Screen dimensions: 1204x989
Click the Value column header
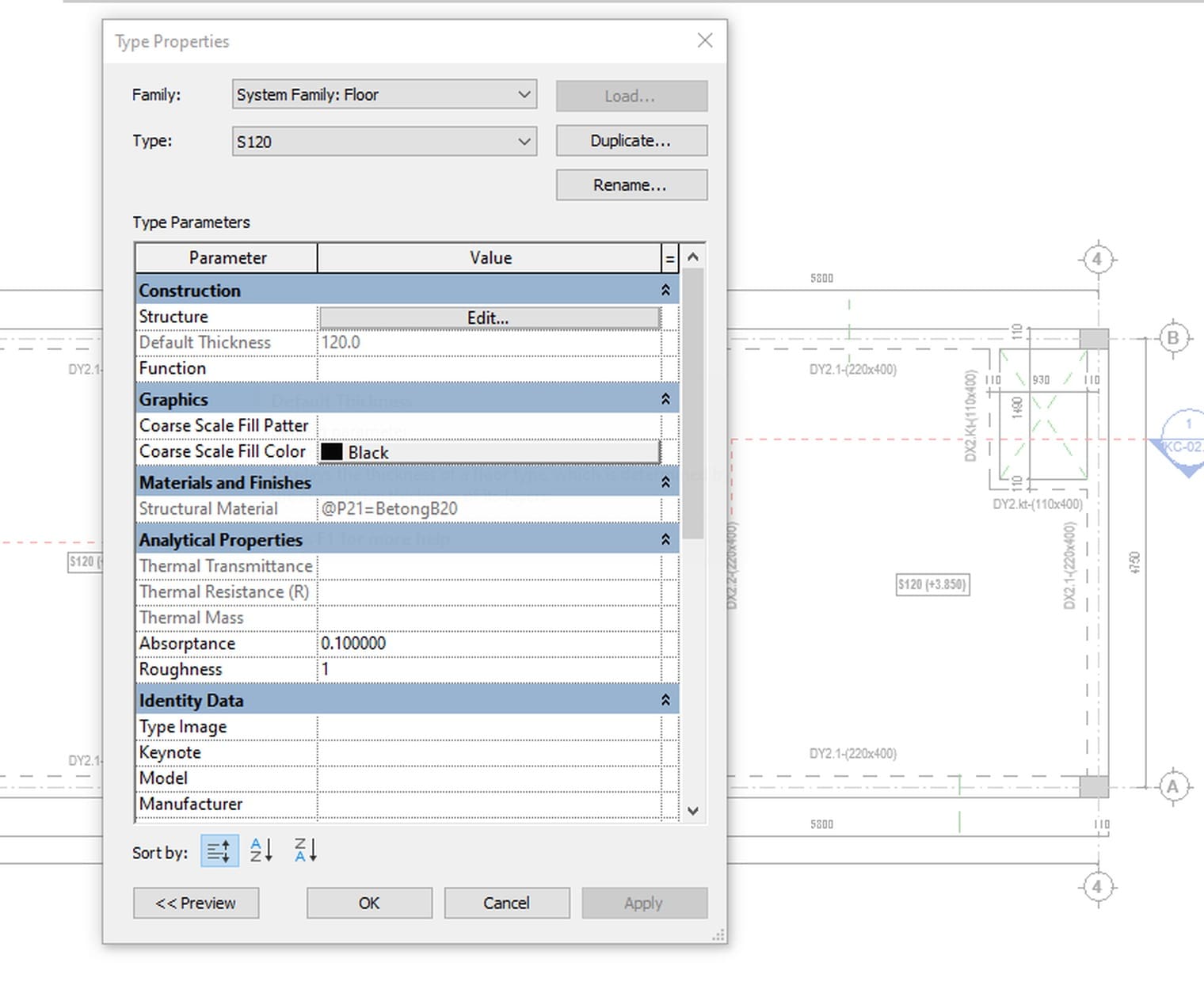(490, 258)
